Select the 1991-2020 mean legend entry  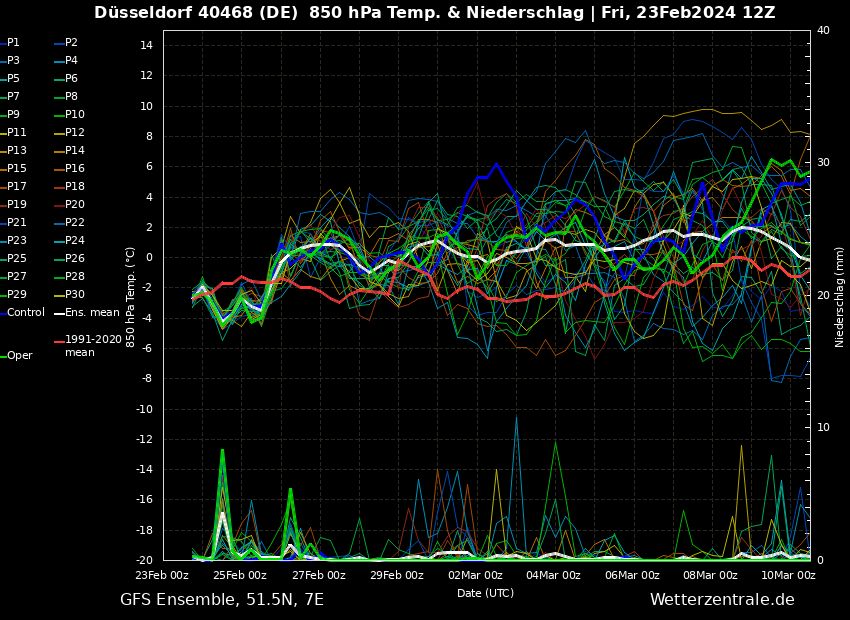click(x=93, y=345)
